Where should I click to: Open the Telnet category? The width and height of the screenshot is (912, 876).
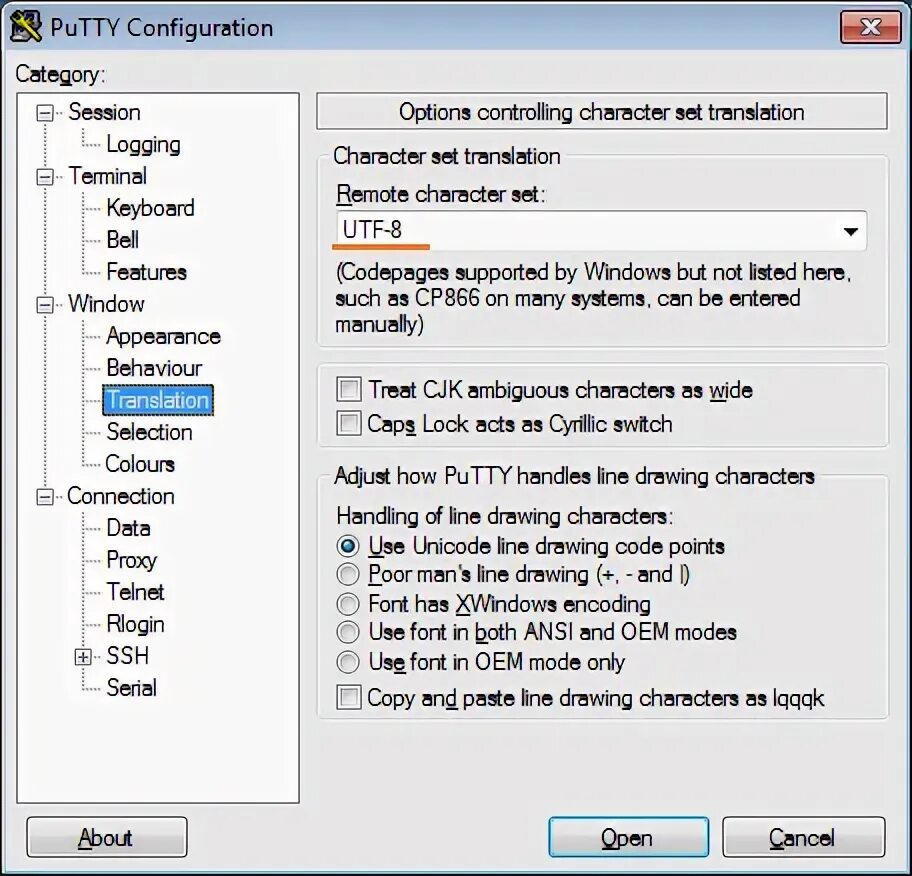coord(136,592)
